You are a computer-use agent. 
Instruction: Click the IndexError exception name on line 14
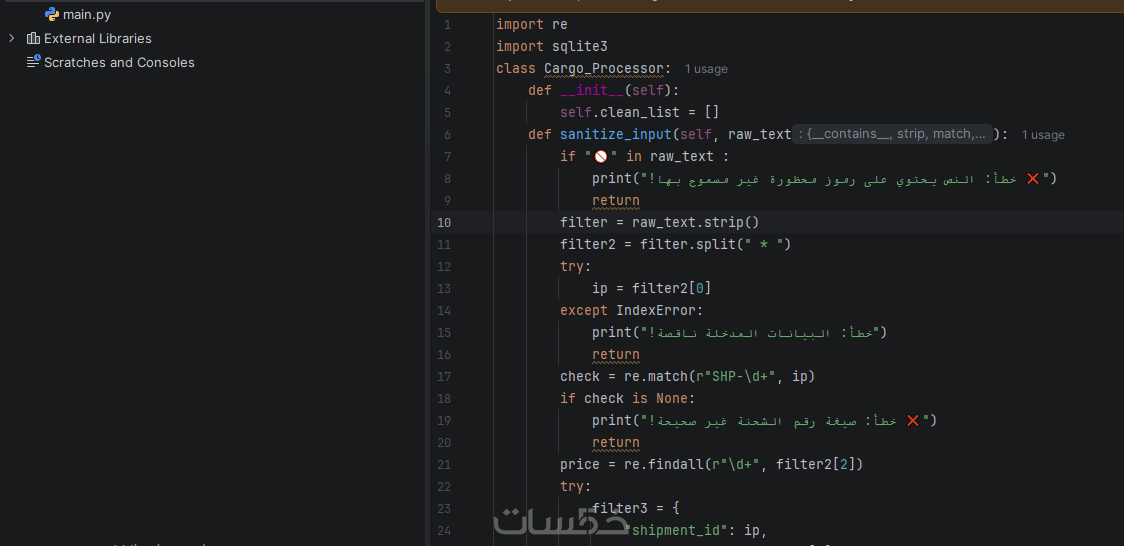[656, 311]
